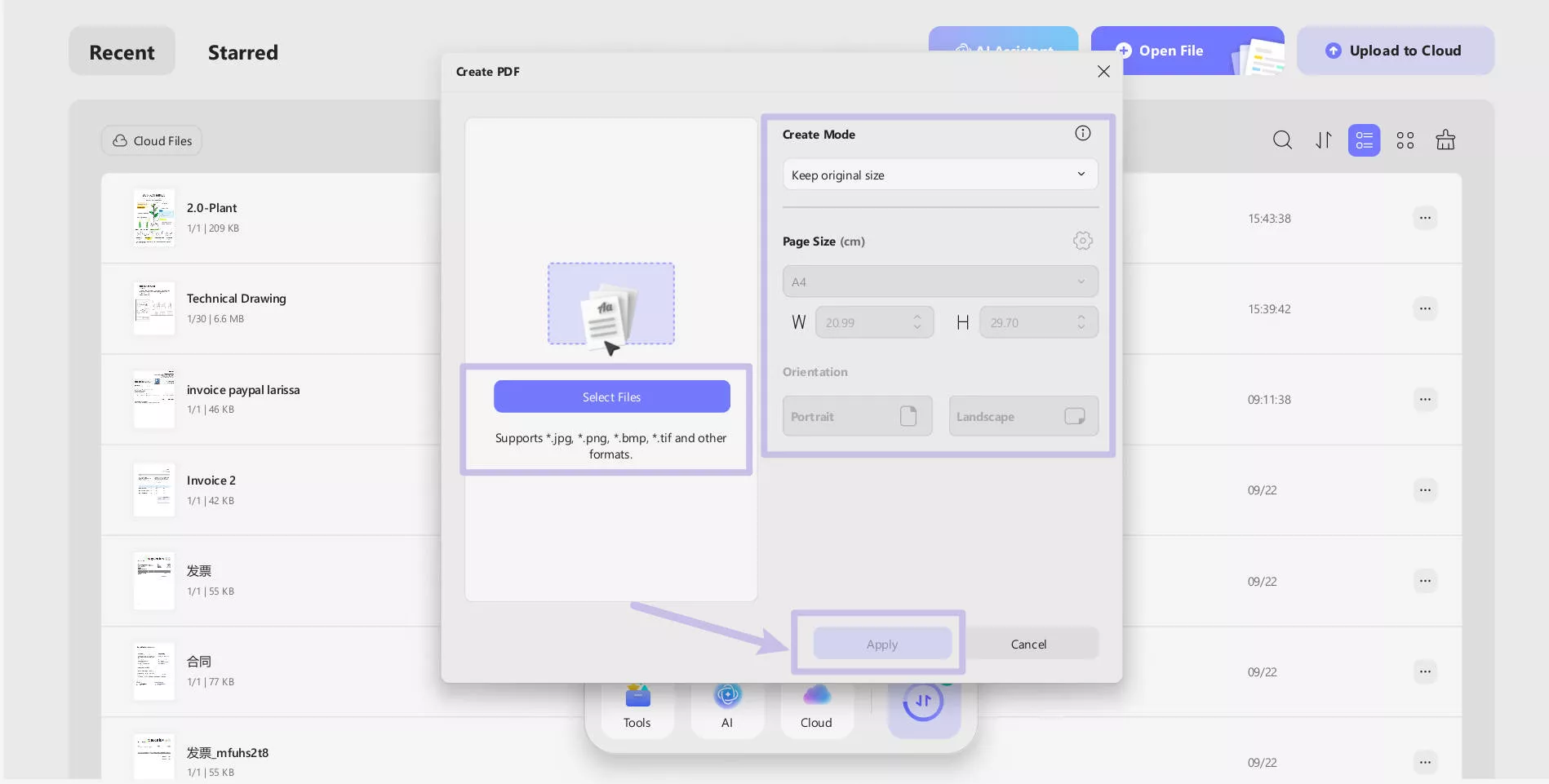Expand the A4 page size dropdown

point(939,281)
